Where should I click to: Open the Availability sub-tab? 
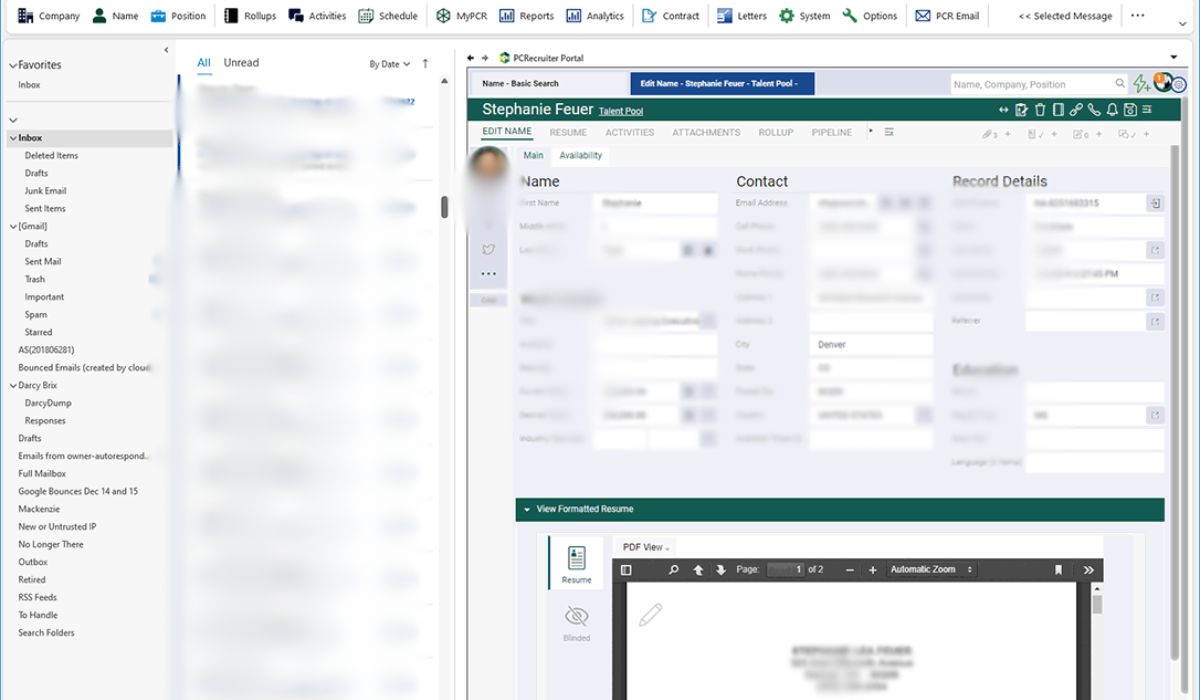click(580, 155)
